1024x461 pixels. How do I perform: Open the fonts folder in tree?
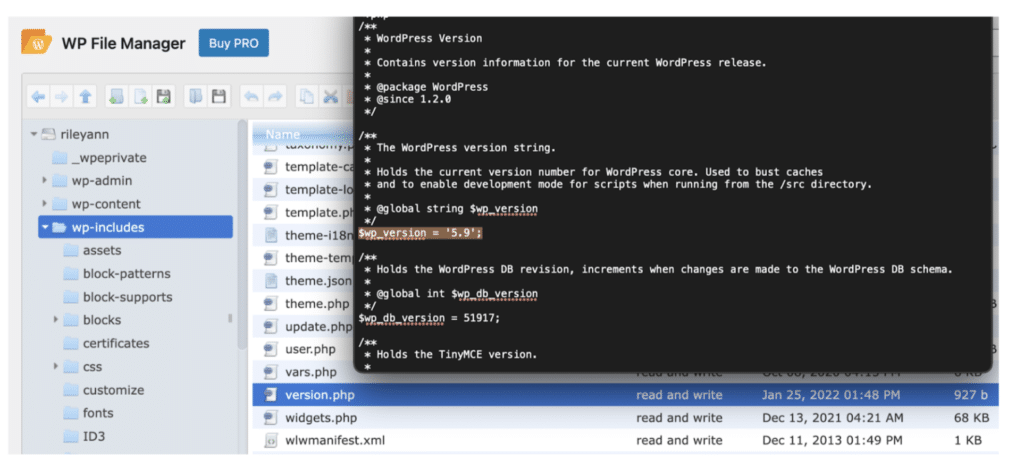click(98, 413)
